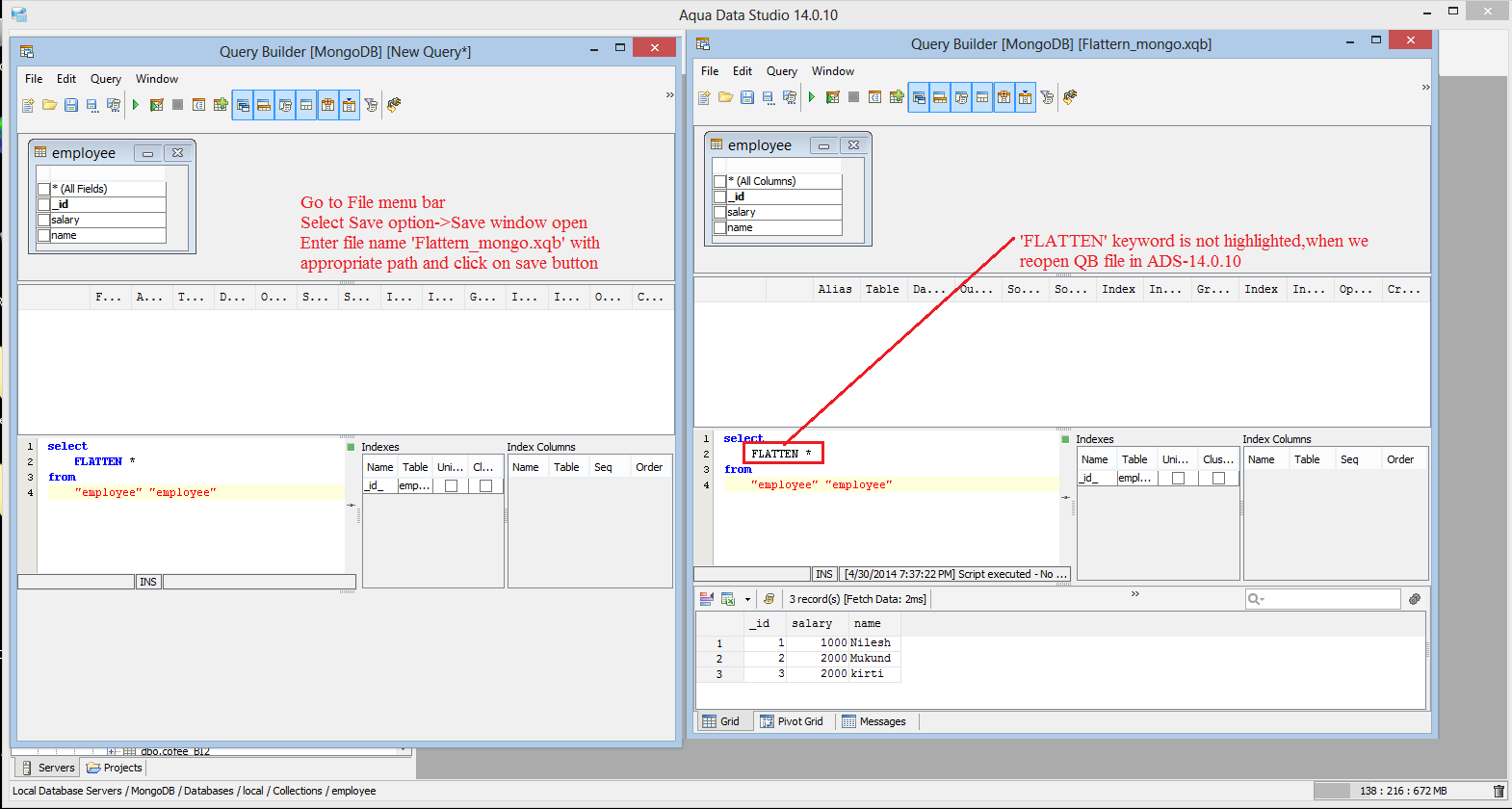
Task: Toggle Clustered checkbox for _id_ index in Flattern_mongo
Action: 1218,478
